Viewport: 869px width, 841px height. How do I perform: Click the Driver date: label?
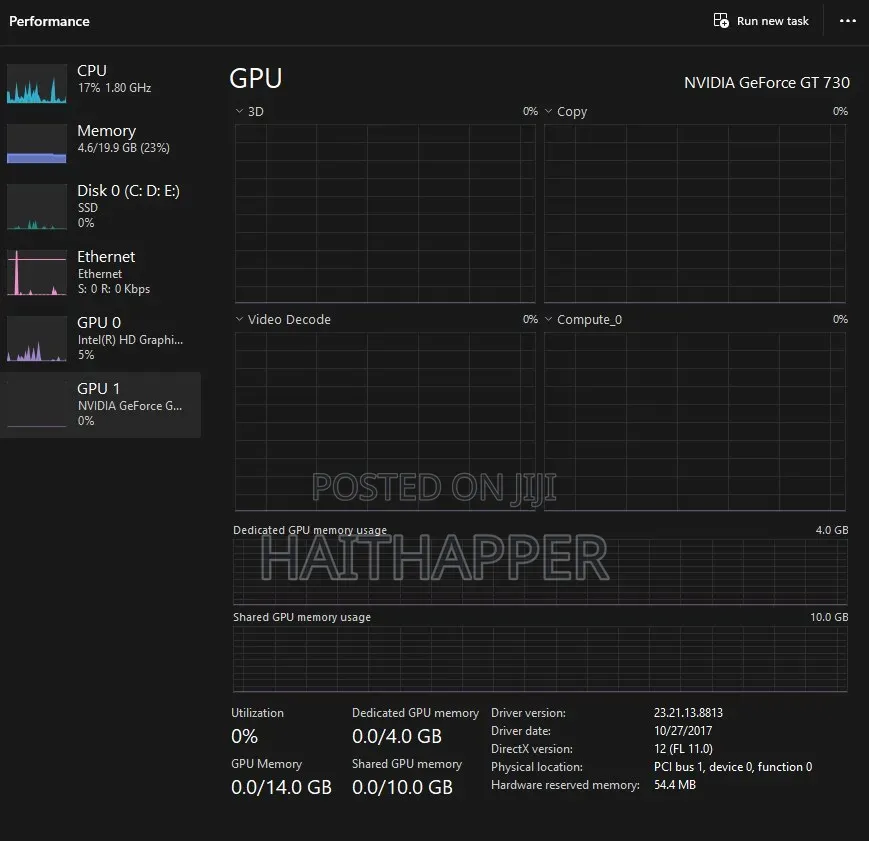tap(521, 731)
